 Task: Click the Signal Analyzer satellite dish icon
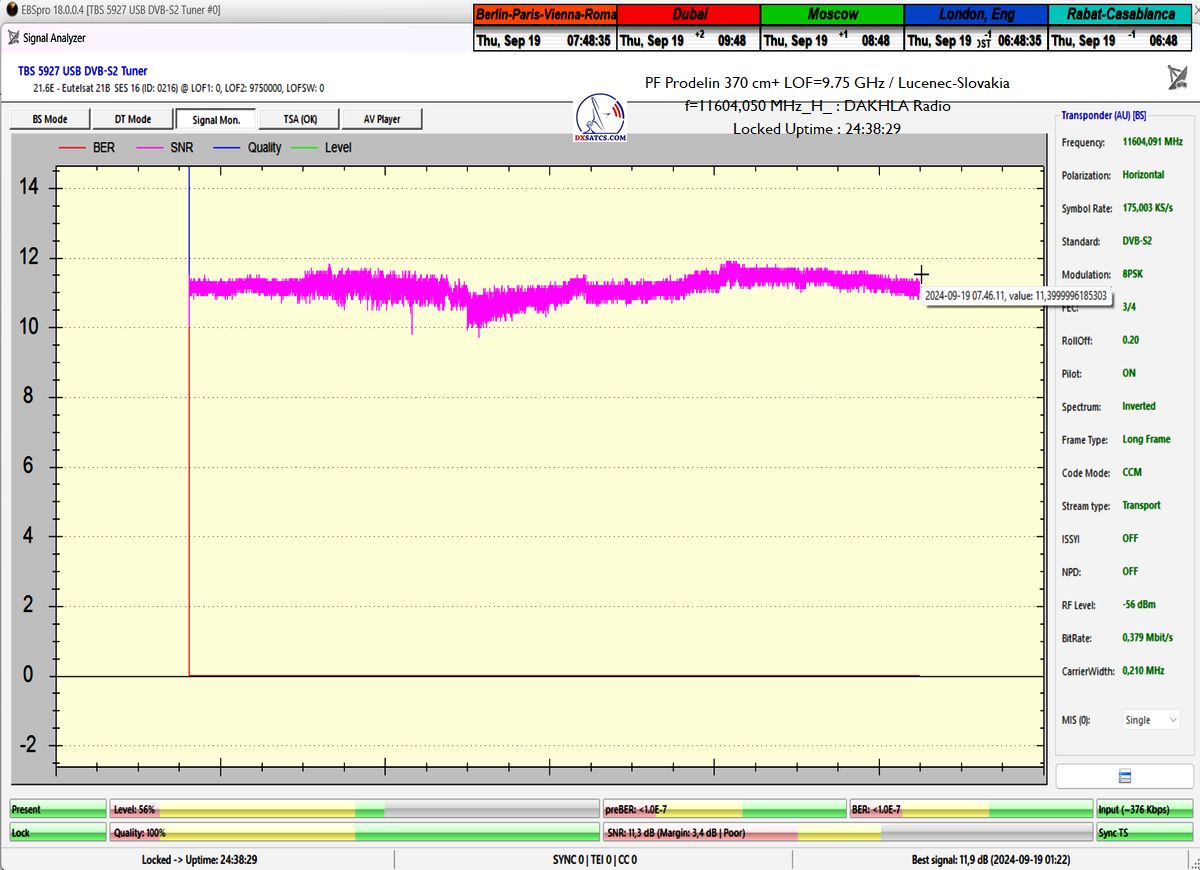[x=13, y=38]
